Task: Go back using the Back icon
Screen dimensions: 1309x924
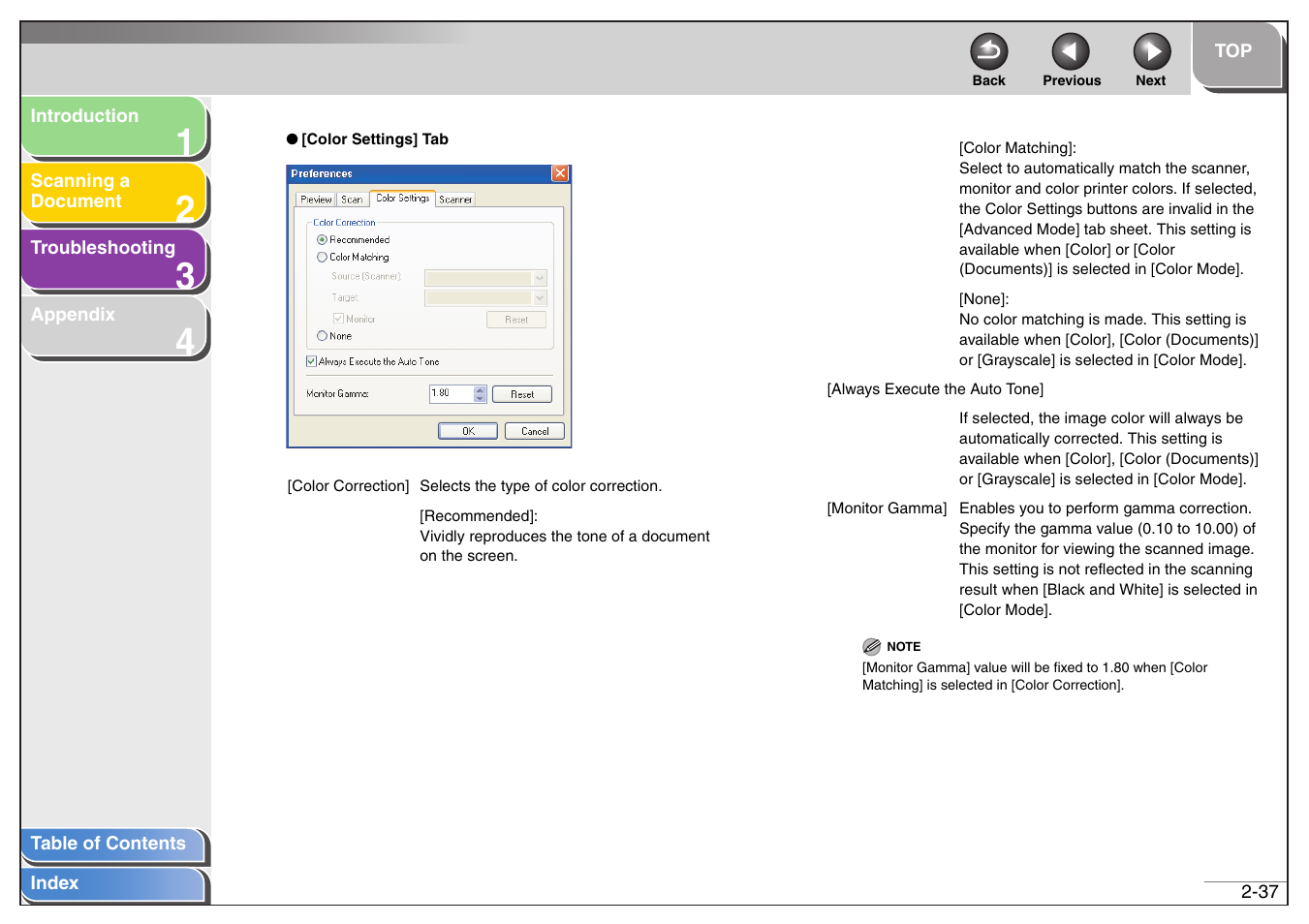Action: [x=988, y=51]
